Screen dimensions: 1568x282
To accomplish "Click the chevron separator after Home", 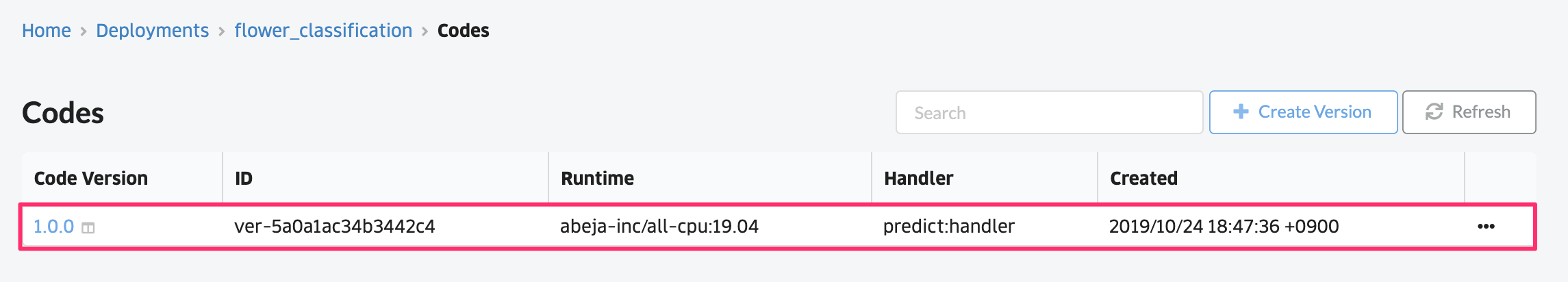I will pyautogui.click(x=84, y=31).
